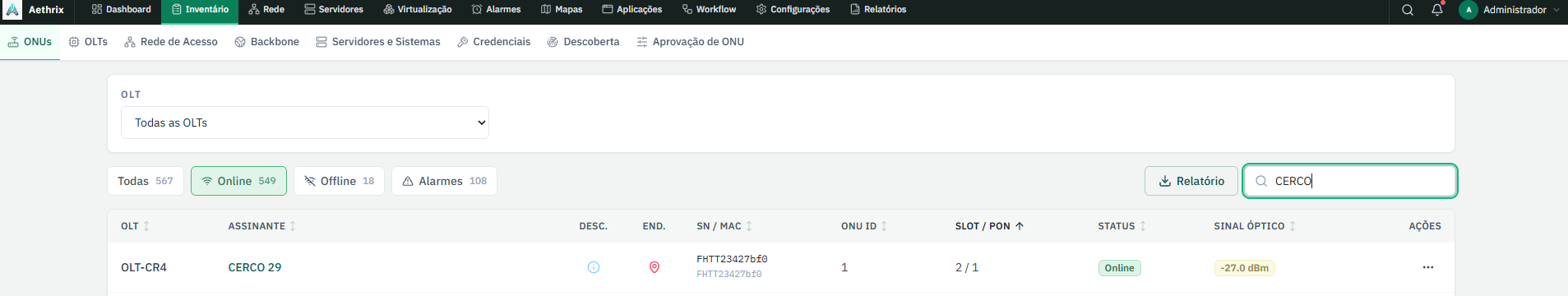This screenshot has width=1568, height=296.
Task: Sort by the OLT column
Action: pos(136,226)
